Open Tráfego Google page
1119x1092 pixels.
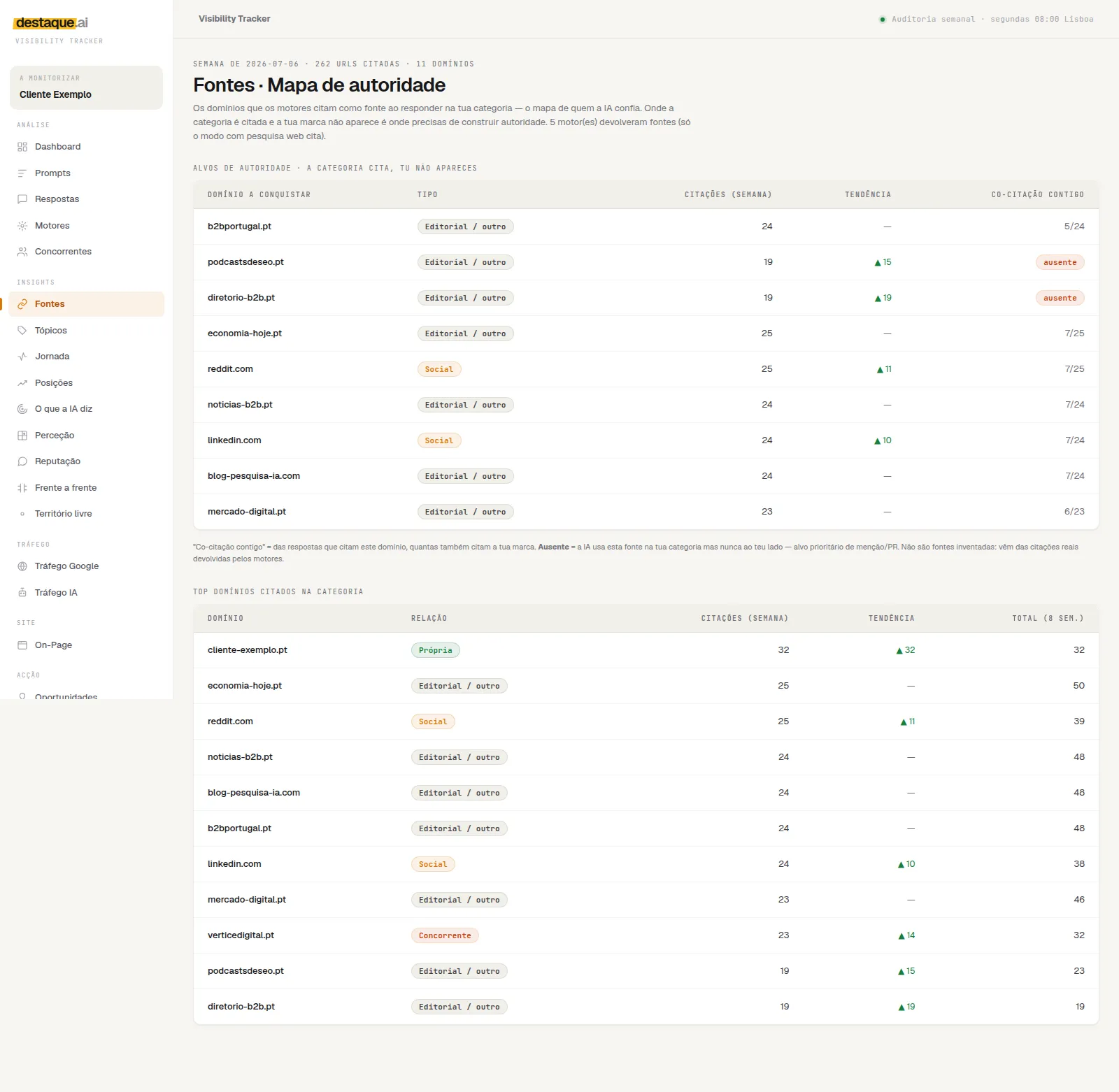pos(87,566)
